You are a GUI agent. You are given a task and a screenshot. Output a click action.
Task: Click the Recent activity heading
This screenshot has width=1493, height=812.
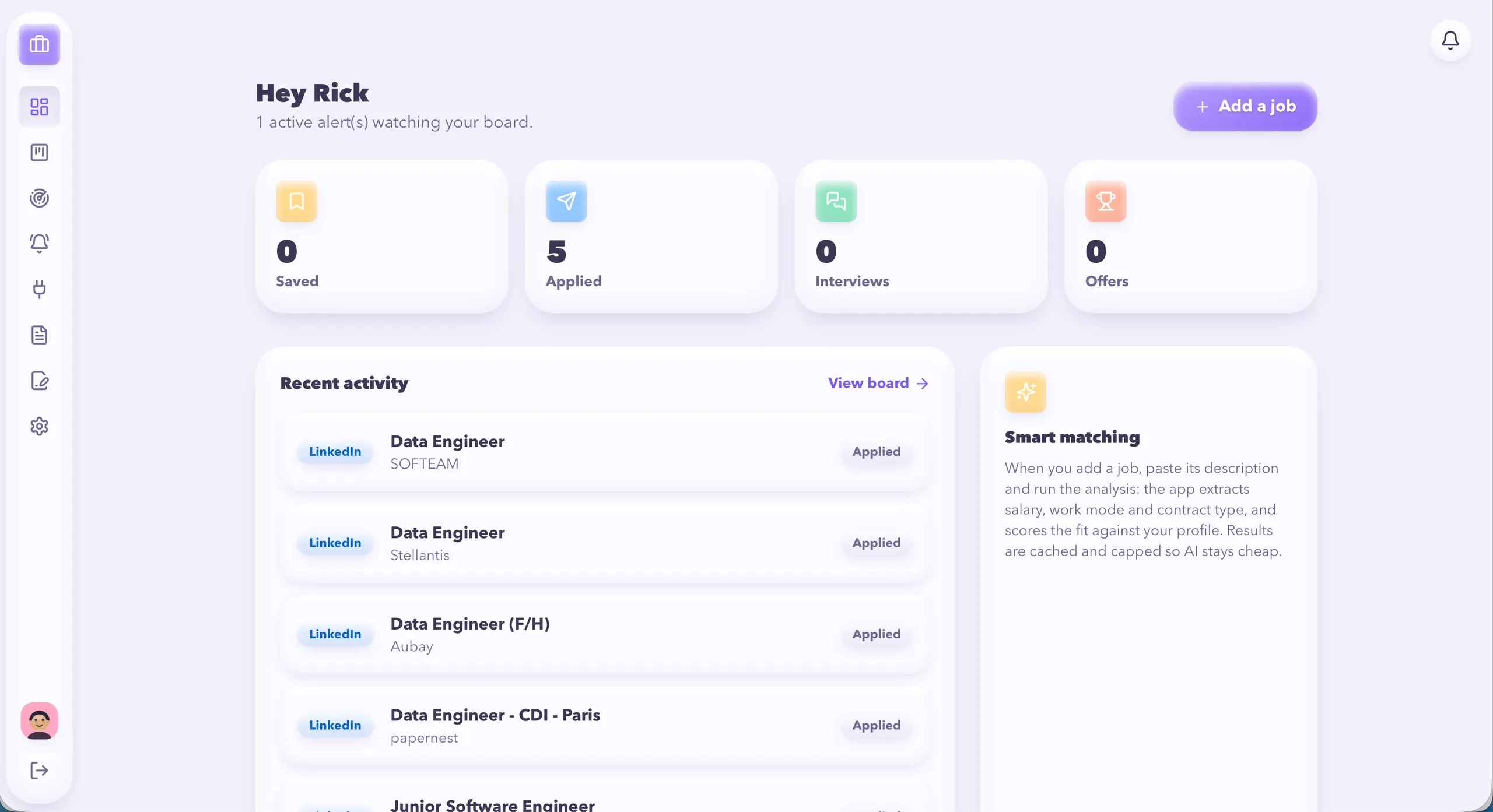344,383
